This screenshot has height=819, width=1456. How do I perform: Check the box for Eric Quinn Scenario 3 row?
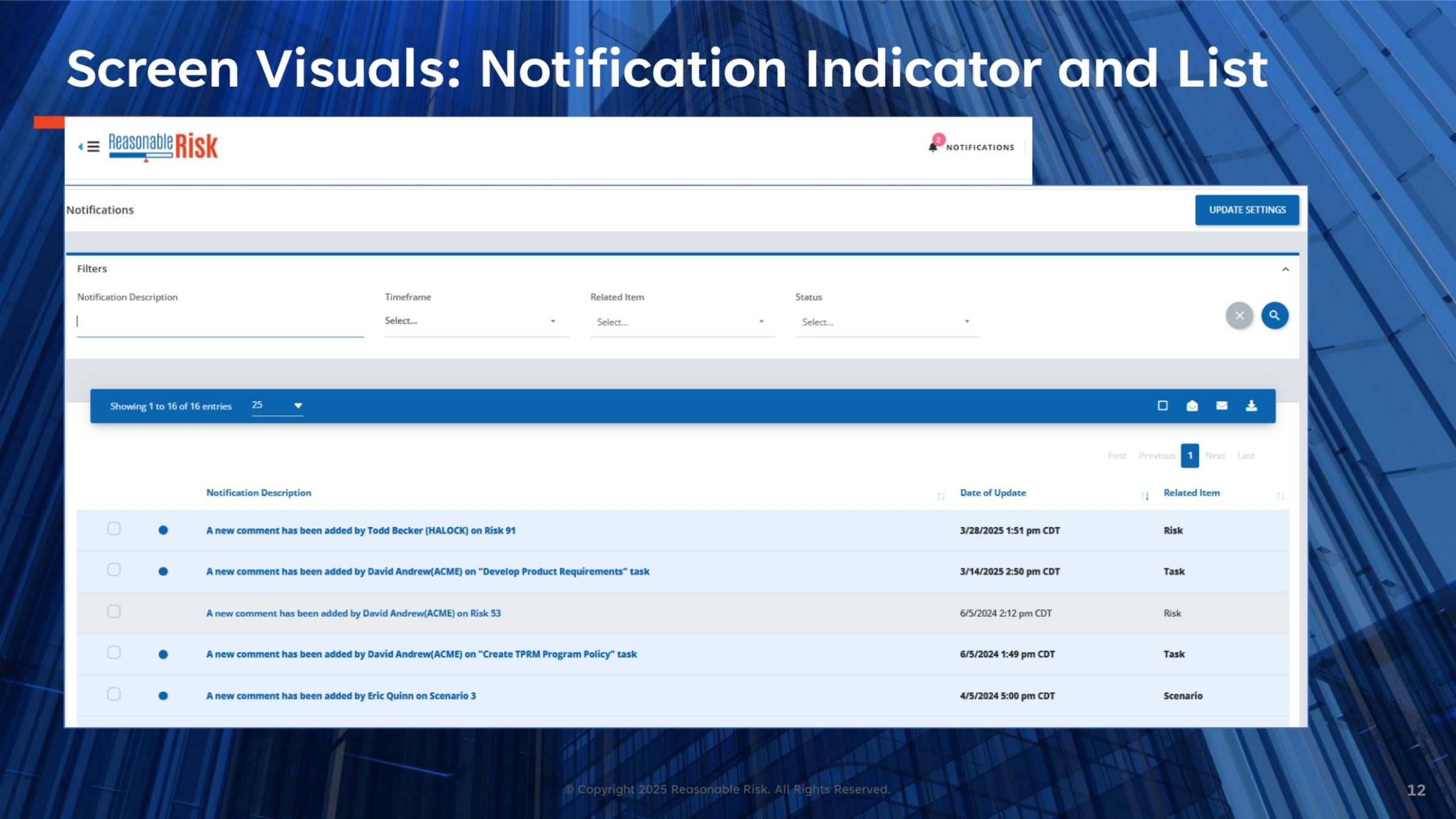tap(113, 694)
